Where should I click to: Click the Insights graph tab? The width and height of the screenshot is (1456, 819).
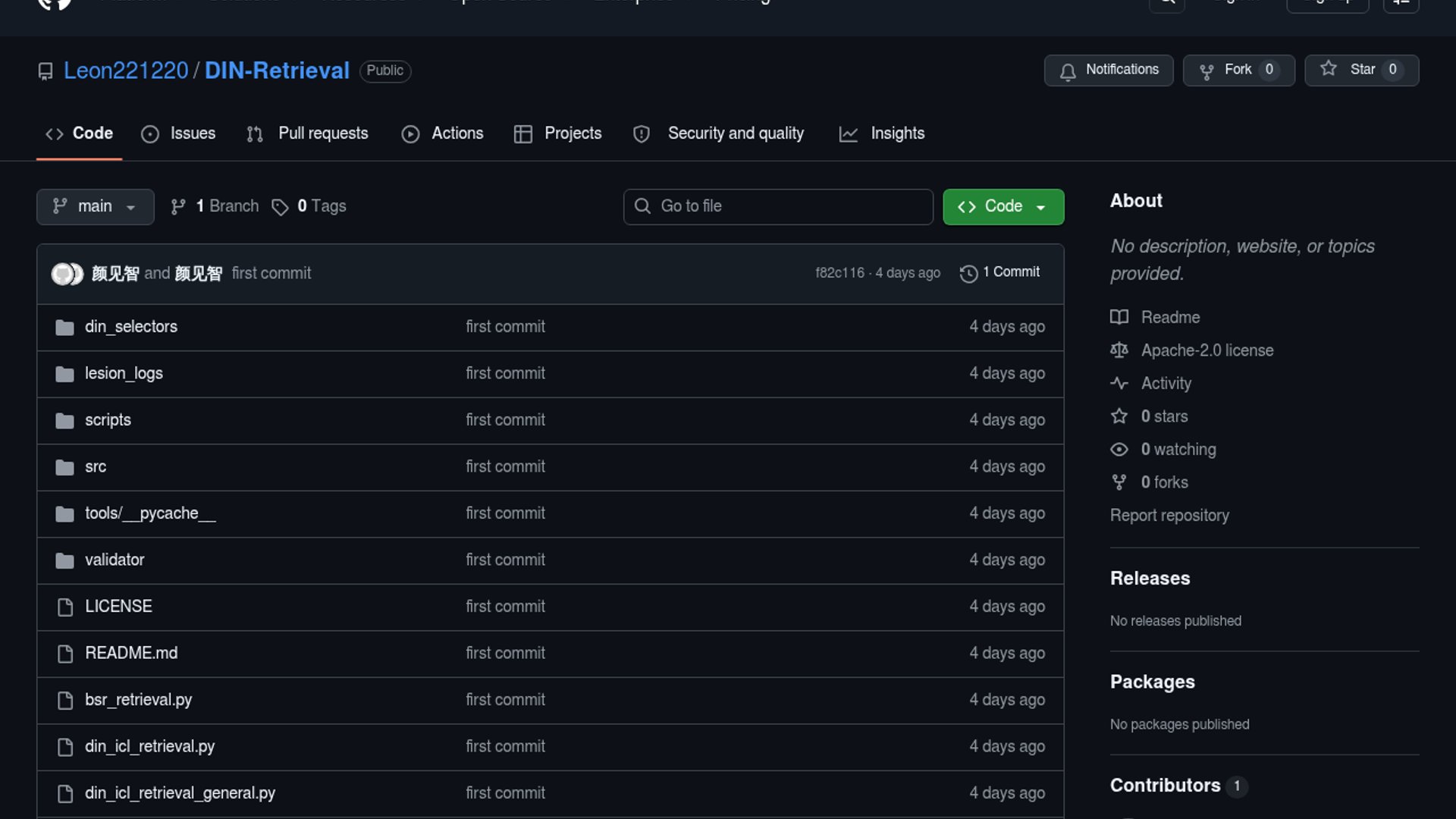(x=882, y=133)
